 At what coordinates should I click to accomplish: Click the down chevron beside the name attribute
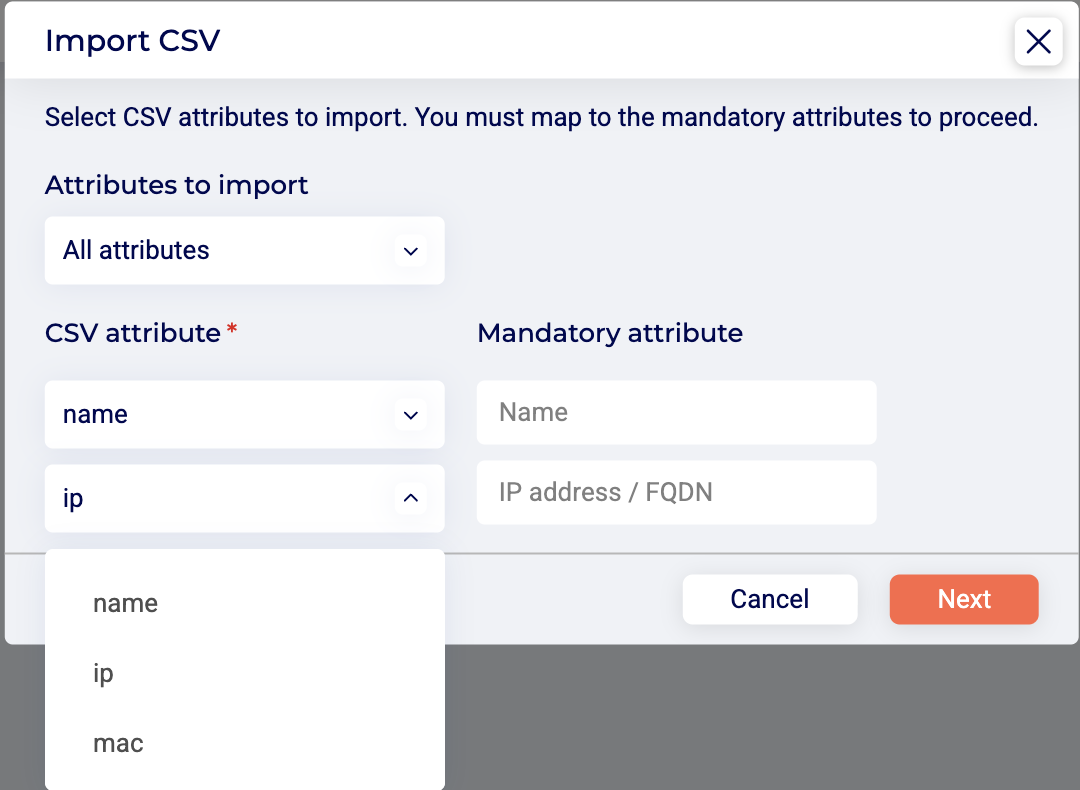click(410, 415)
